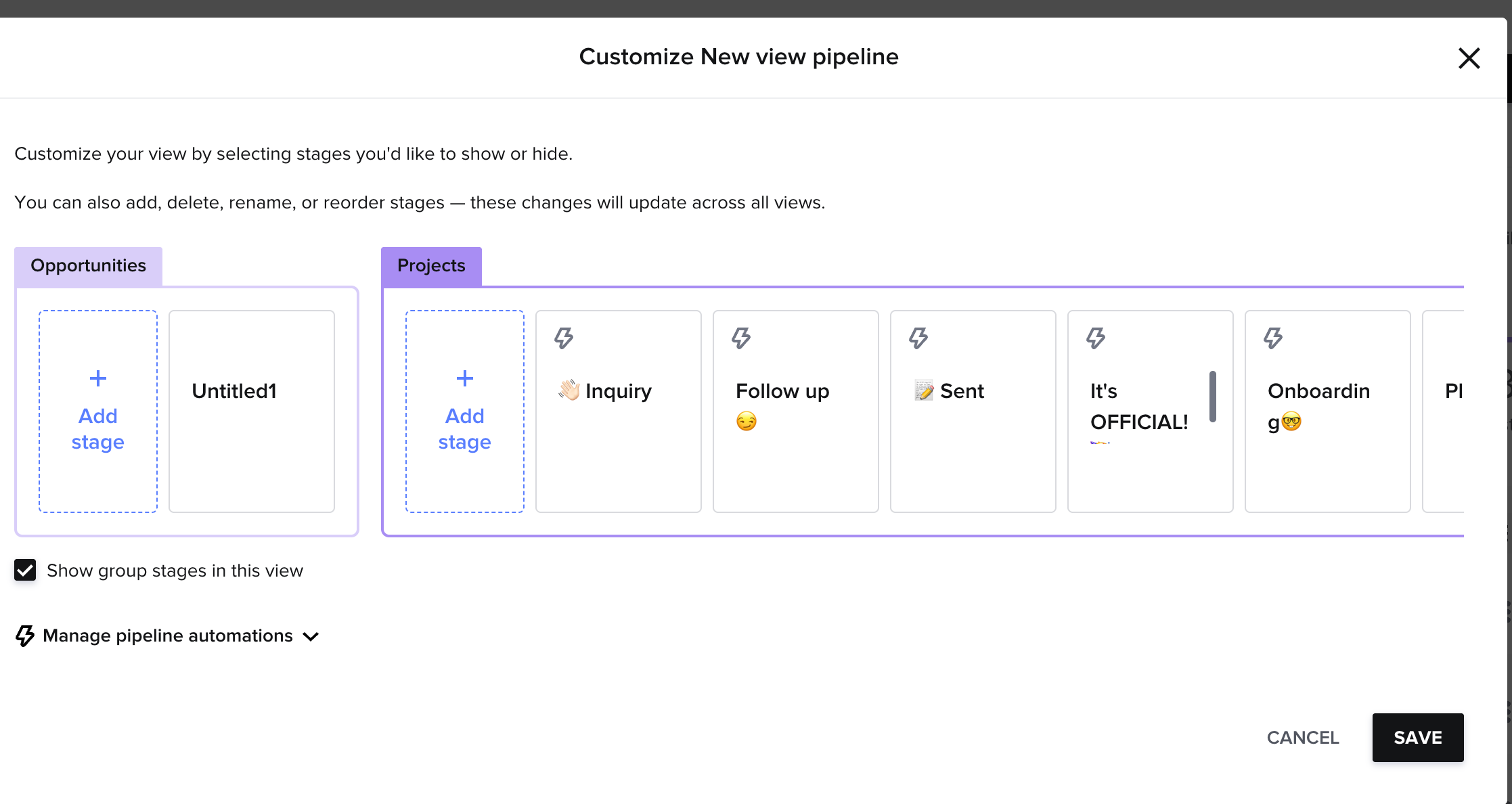The image size is (1512, 804).
Task: Click the plus icon in Projects Add stage
Action: coord(465,378)
